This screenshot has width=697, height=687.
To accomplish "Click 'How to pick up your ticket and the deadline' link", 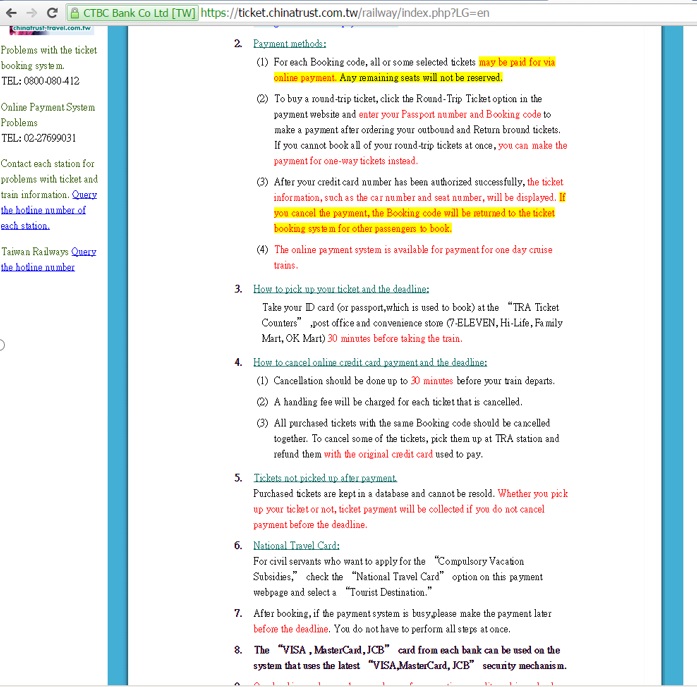I will tap(341, 289).
